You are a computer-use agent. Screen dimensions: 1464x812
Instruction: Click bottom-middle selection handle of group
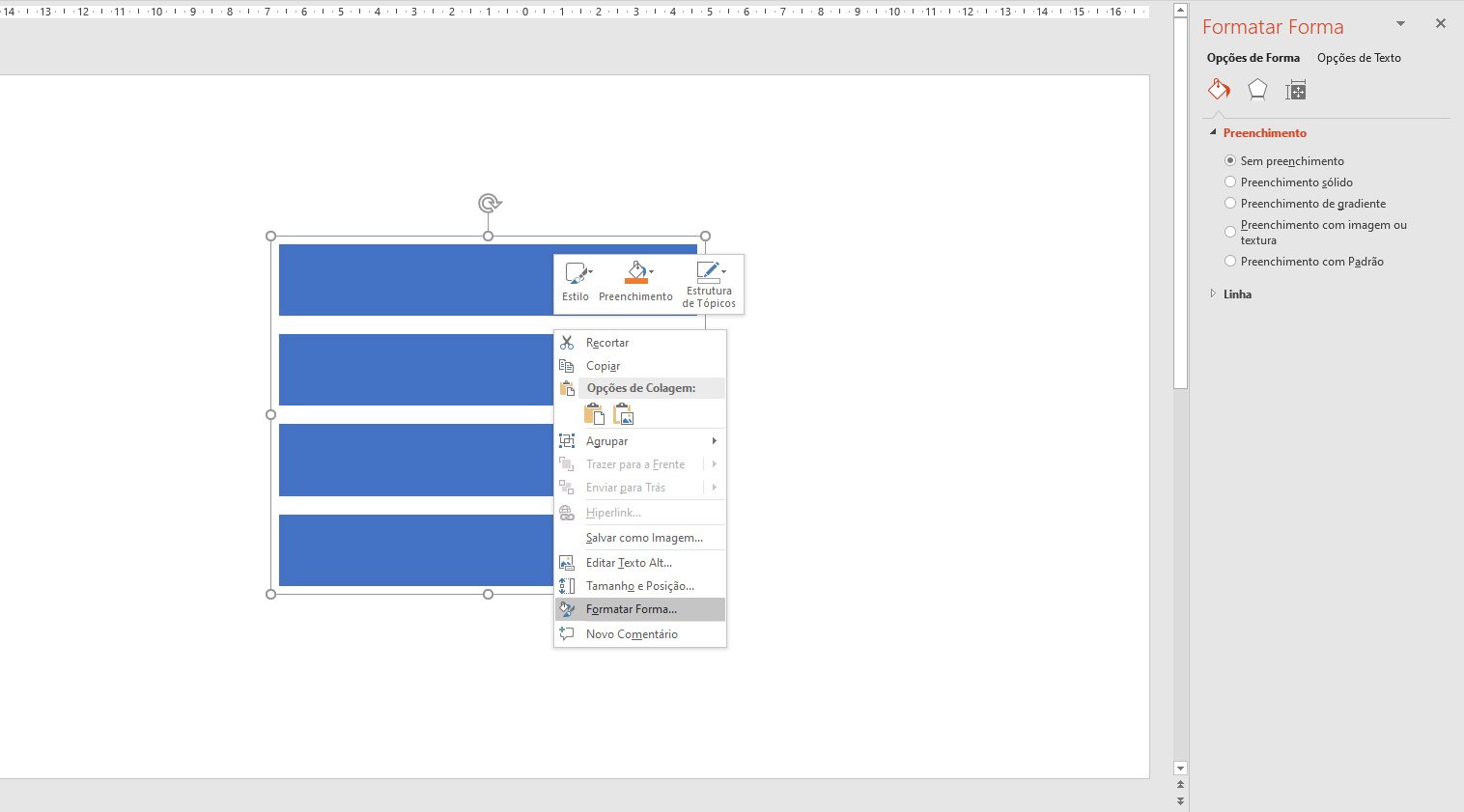click(x=488, y=594)
